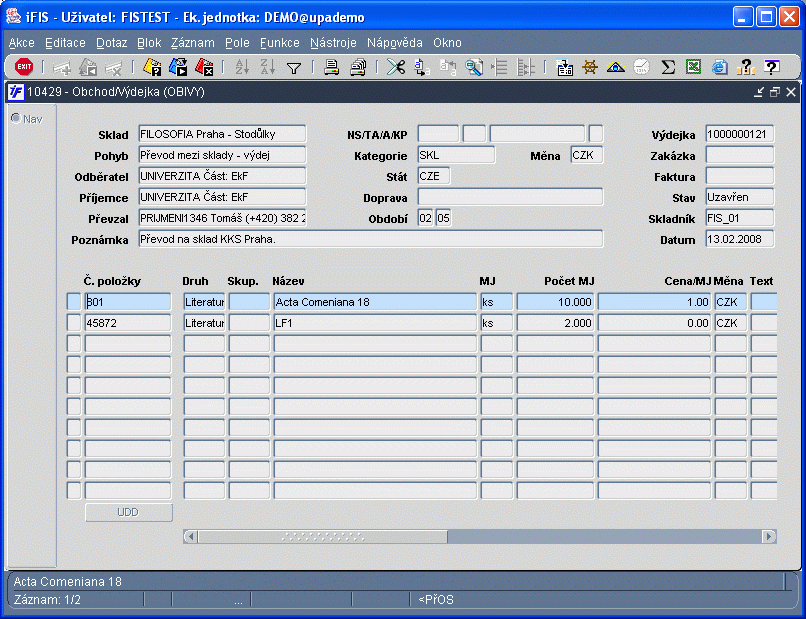Click Počet MJ cell 10.000
806x619 pixels.
tap(555, 302)
